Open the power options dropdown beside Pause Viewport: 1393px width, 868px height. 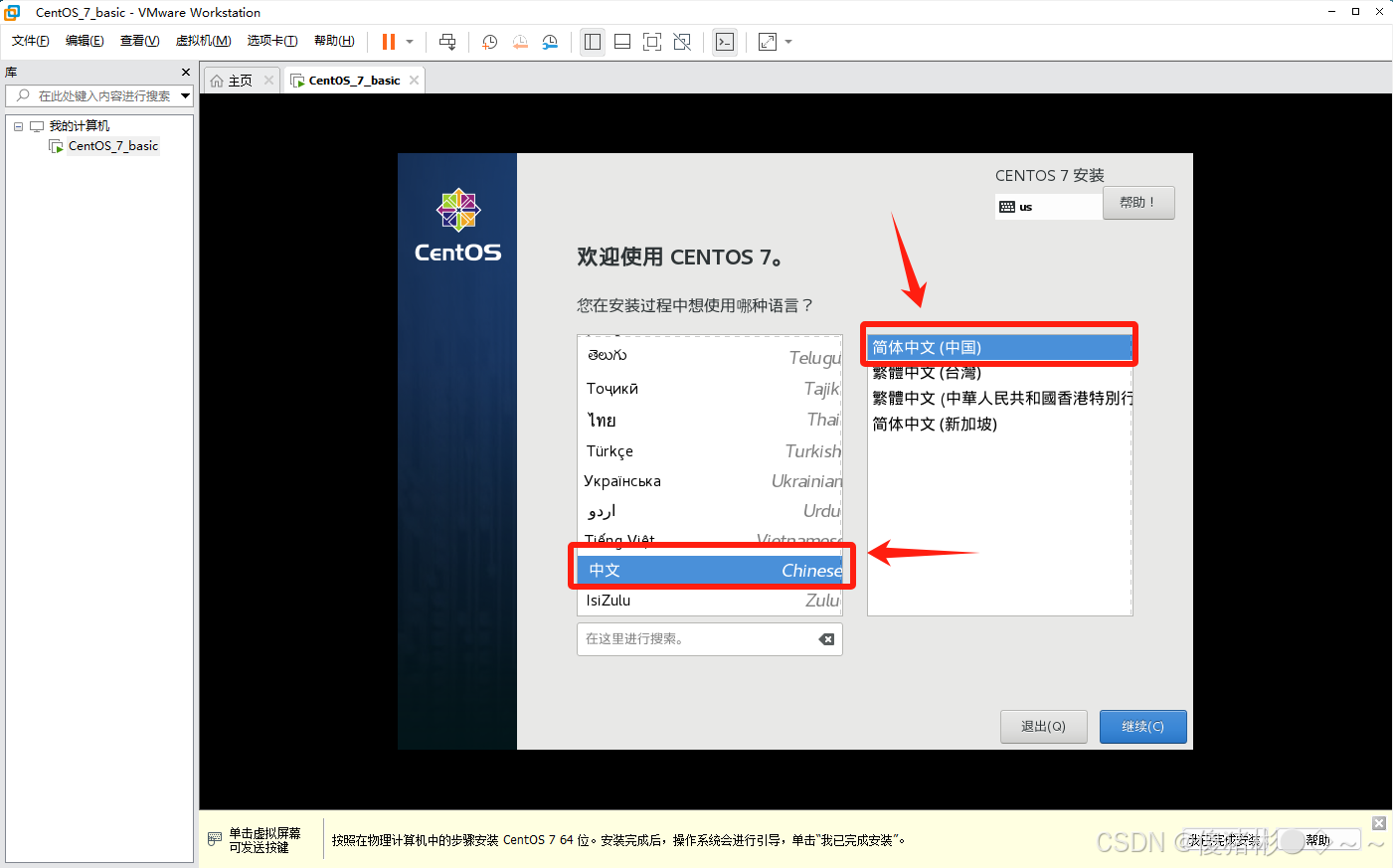pyautogui.click(x=410, y=42)
